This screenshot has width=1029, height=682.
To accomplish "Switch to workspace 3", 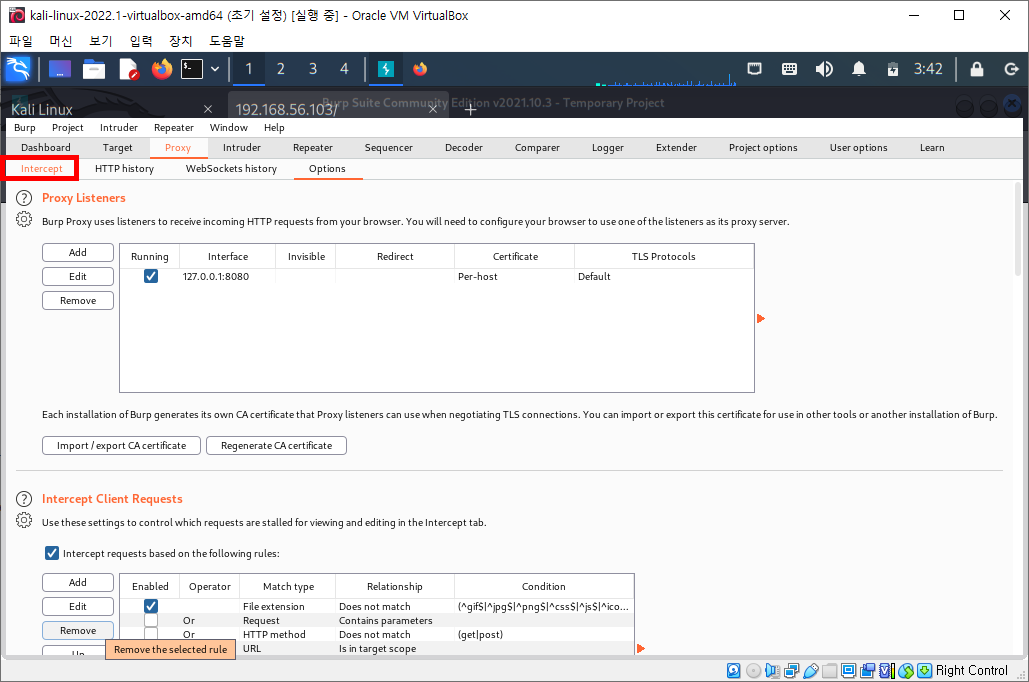I will (x=313, y=69).
